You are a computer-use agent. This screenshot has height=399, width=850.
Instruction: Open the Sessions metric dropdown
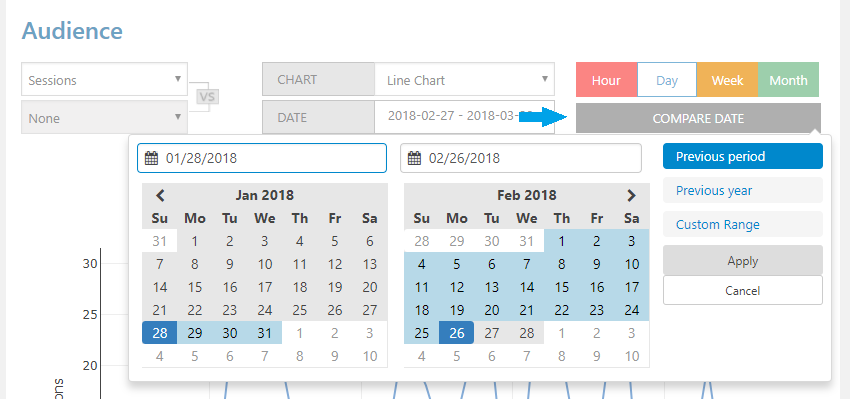(105, 80)
